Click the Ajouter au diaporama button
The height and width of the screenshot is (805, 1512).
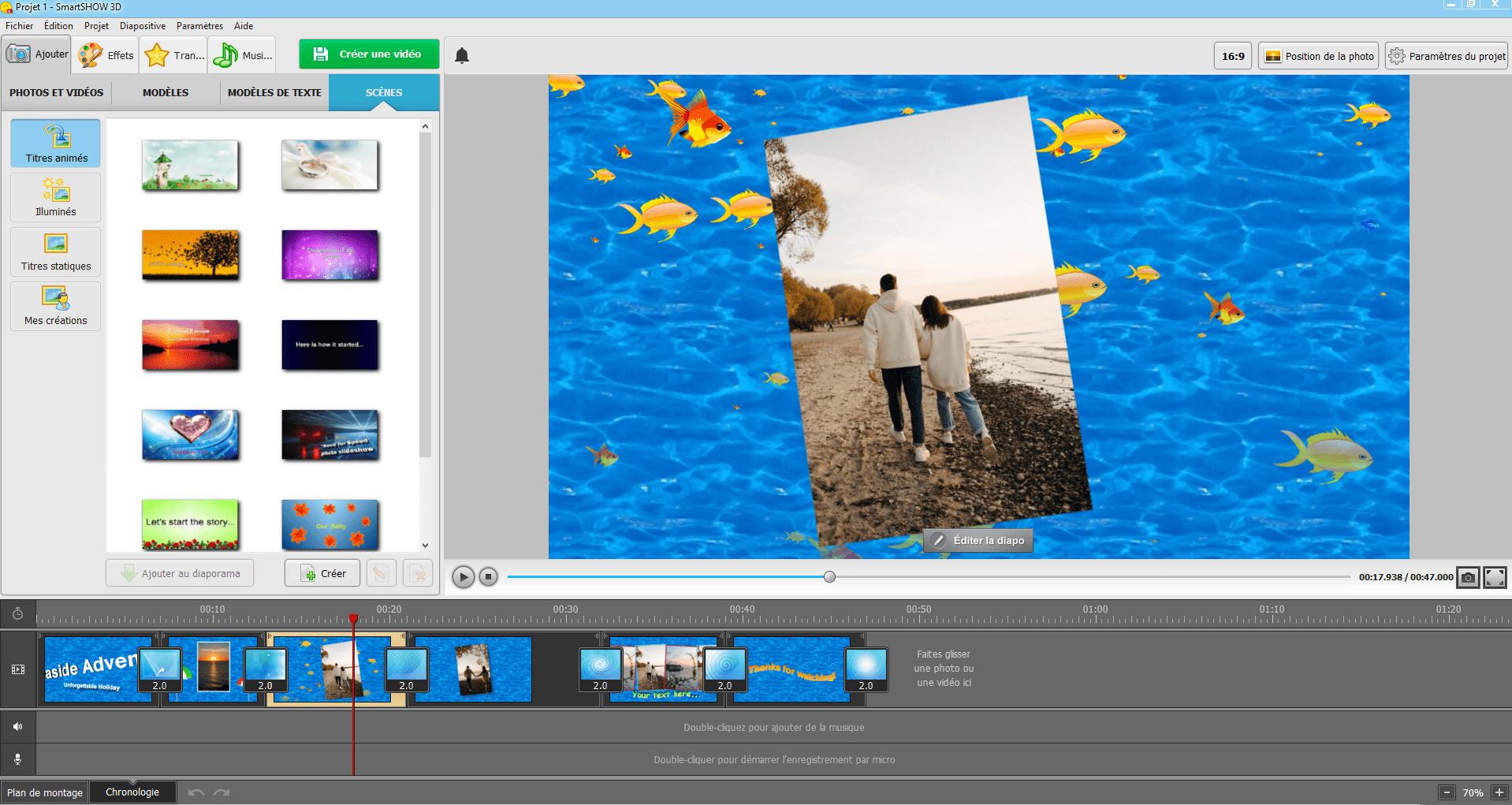pyautogui.click(x=179, y=572)
